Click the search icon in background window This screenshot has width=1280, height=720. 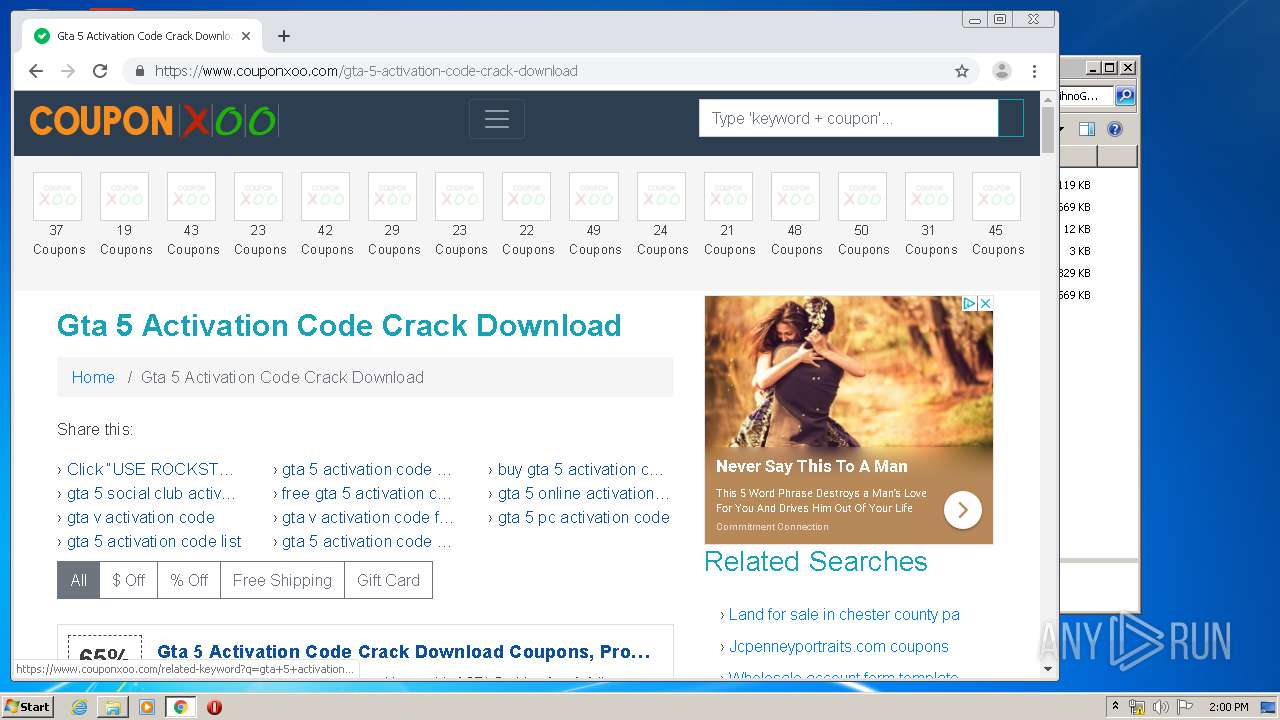coord(1125,96)
